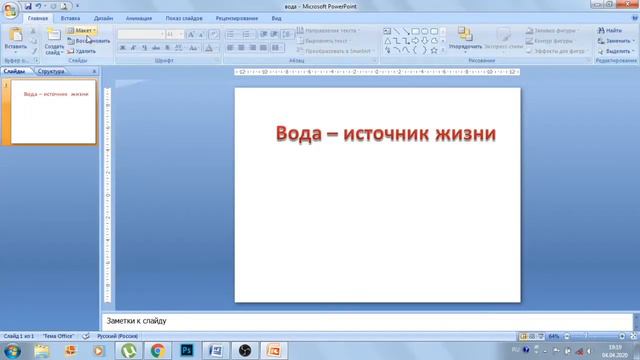Open the Заменить (Replace) dropdown
This screenshot has height=360, width=640.
click(616, 41)
